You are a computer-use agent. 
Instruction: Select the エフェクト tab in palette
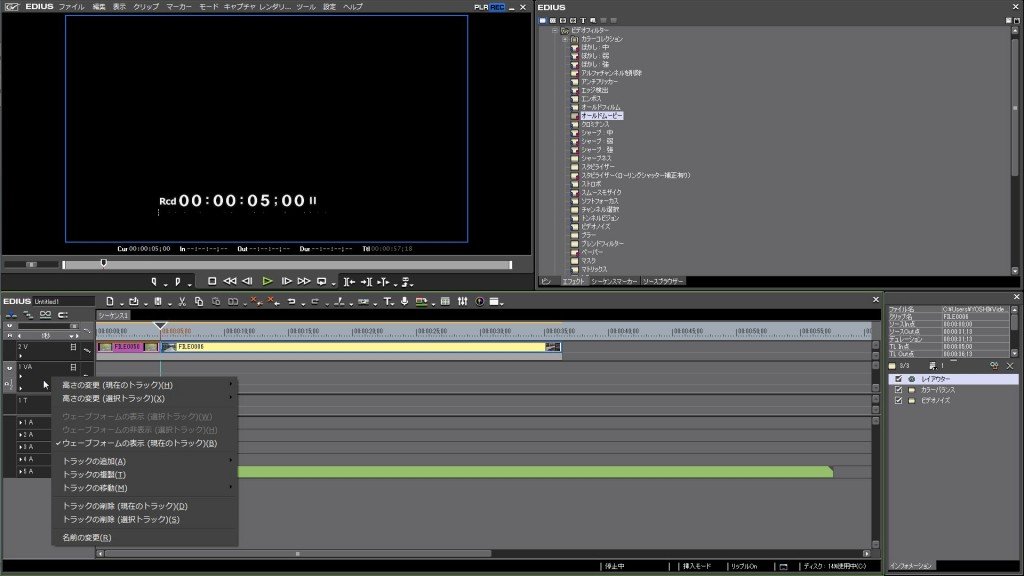point(573,281)
